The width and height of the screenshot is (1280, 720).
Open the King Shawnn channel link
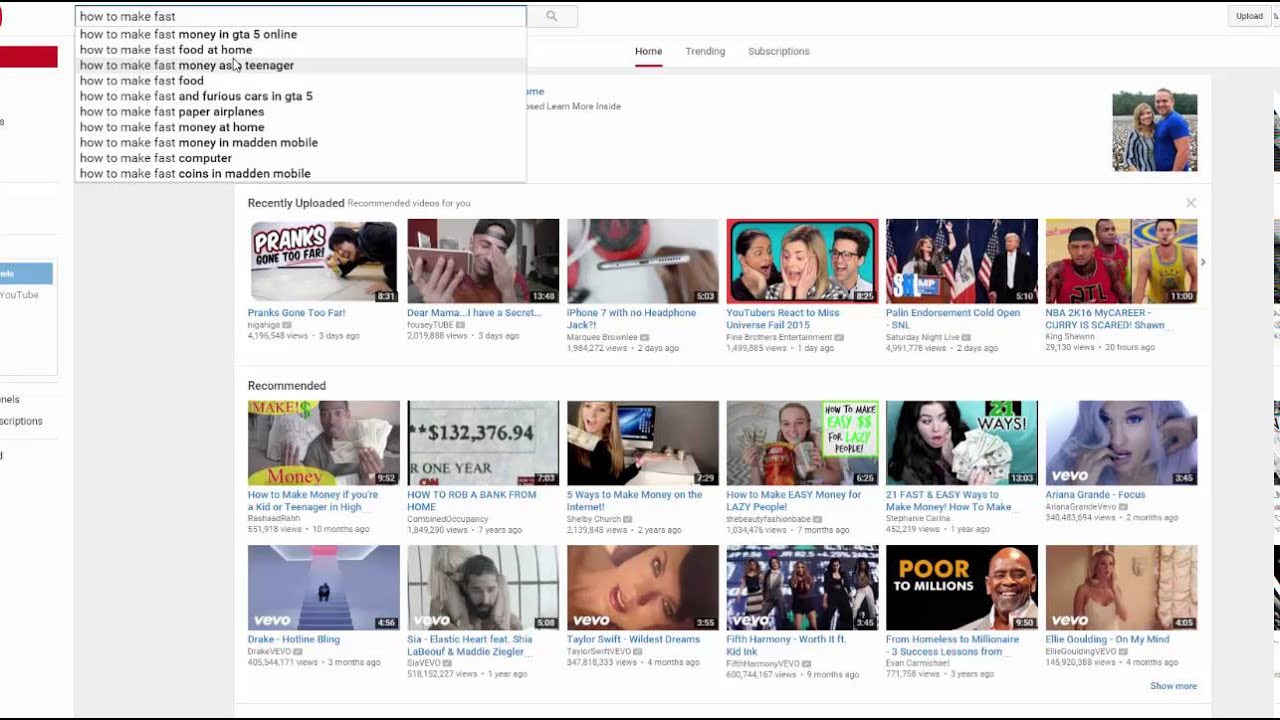(x=1070, y=337)
